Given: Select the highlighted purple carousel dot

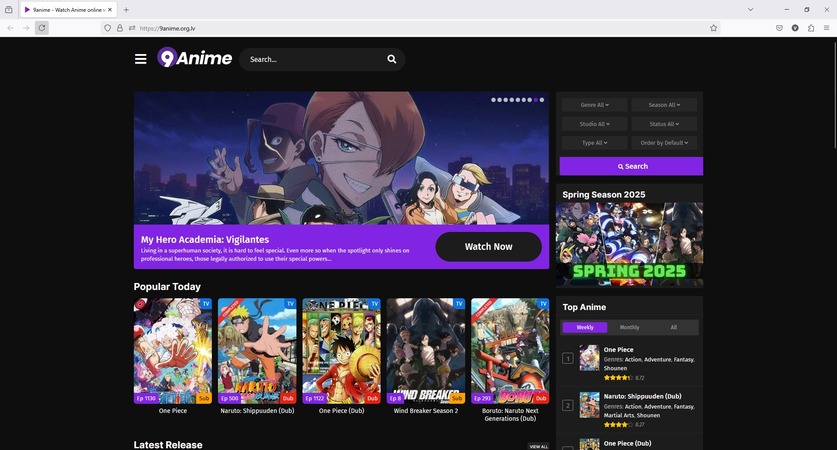Looking at the screenshot, I should pos(536,100).
